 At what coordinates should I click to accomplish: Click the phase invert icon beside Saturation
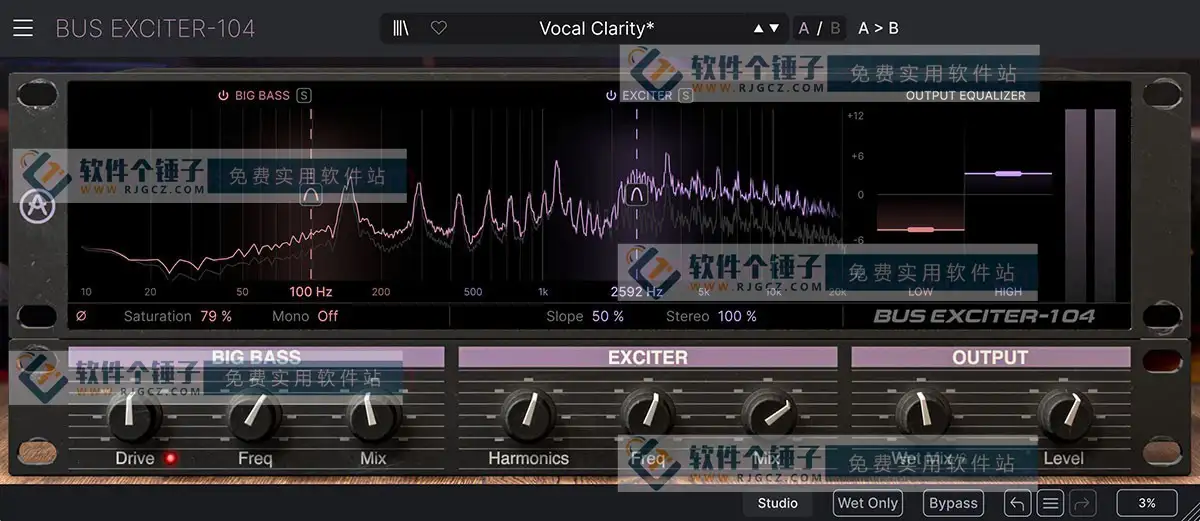coord(81,316)
